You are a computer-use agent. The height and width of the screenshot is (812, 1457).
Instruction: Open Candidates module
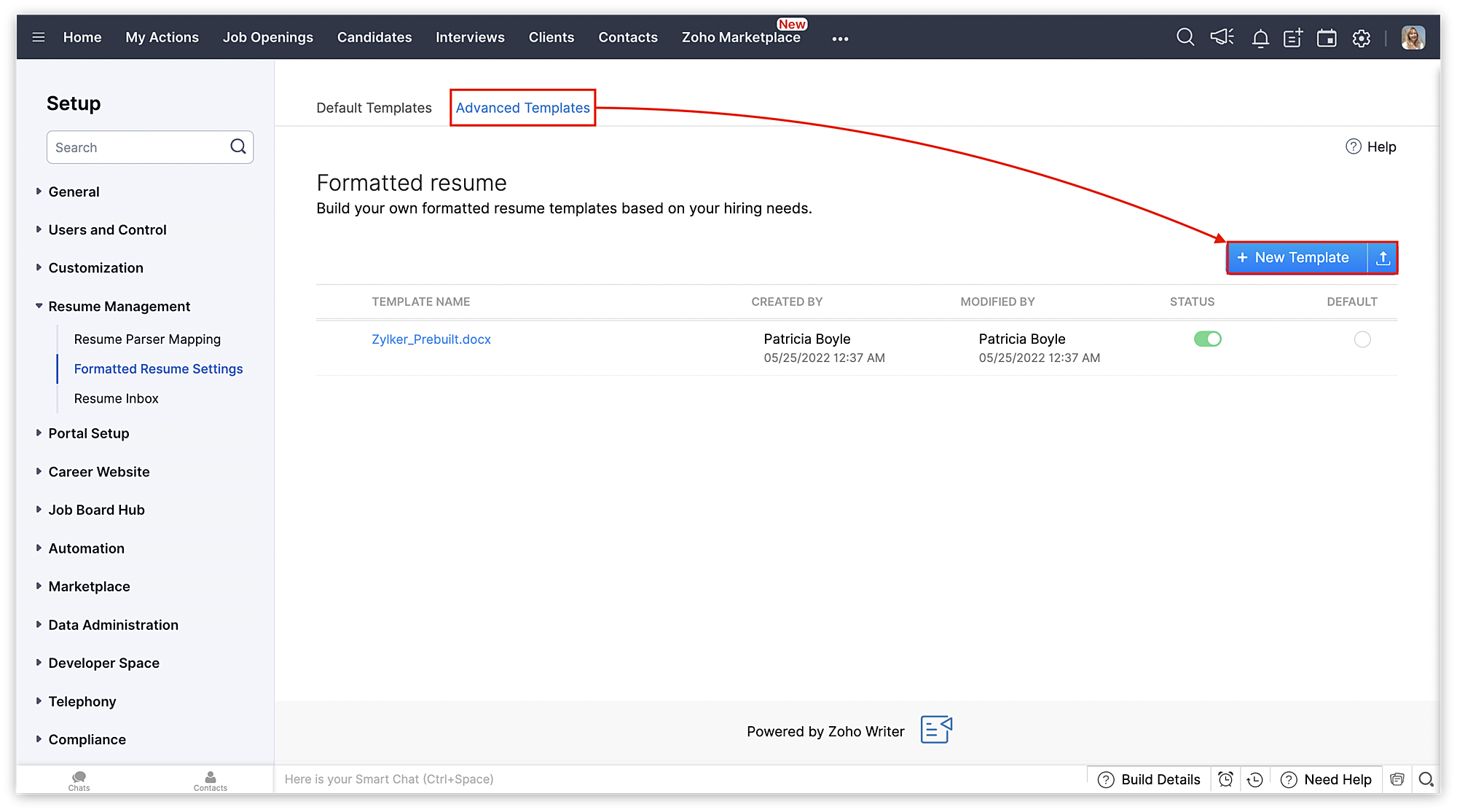(374, 37)
